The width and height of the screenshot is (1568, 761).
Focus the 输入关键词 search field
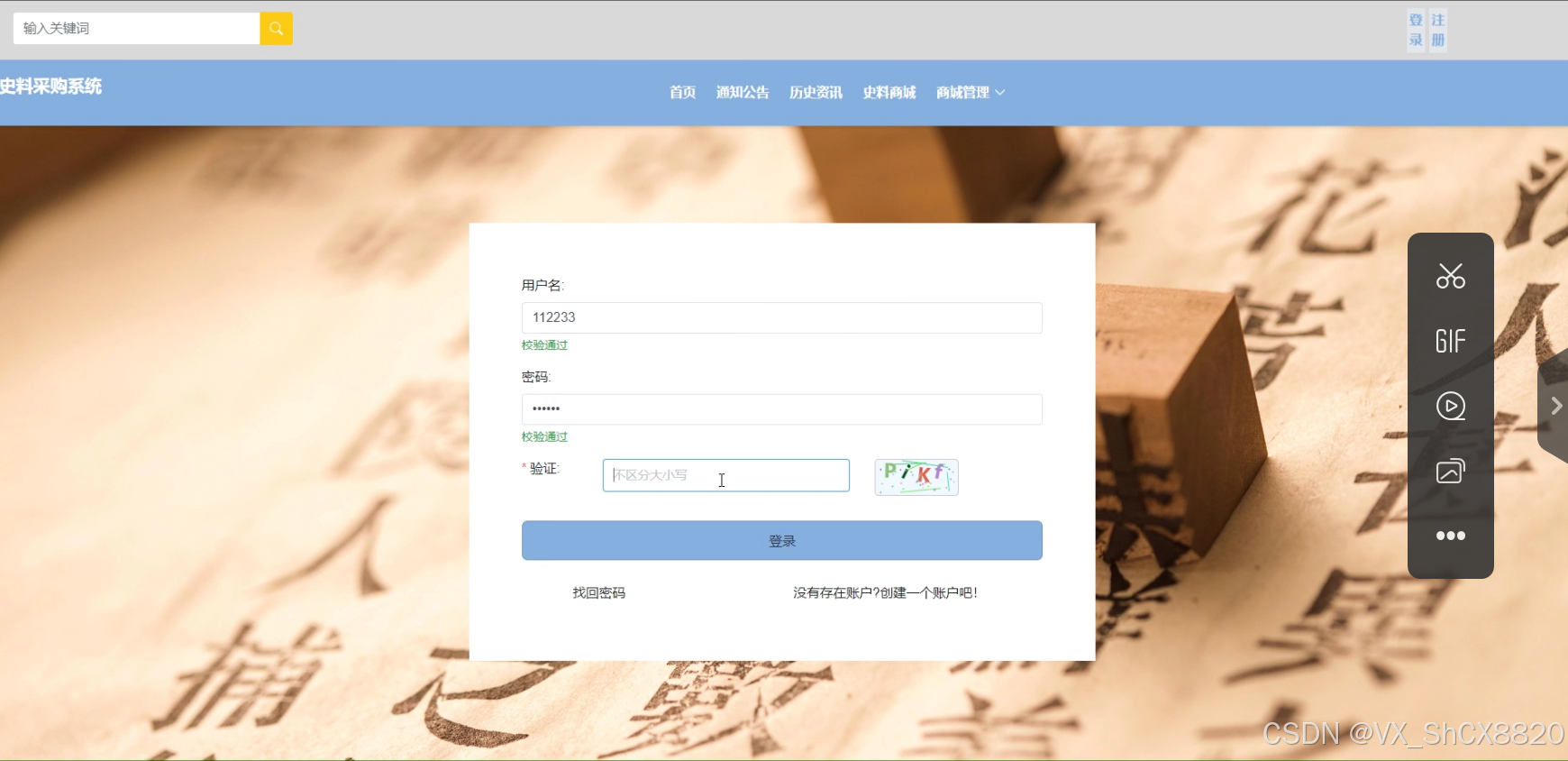(136, 28)
